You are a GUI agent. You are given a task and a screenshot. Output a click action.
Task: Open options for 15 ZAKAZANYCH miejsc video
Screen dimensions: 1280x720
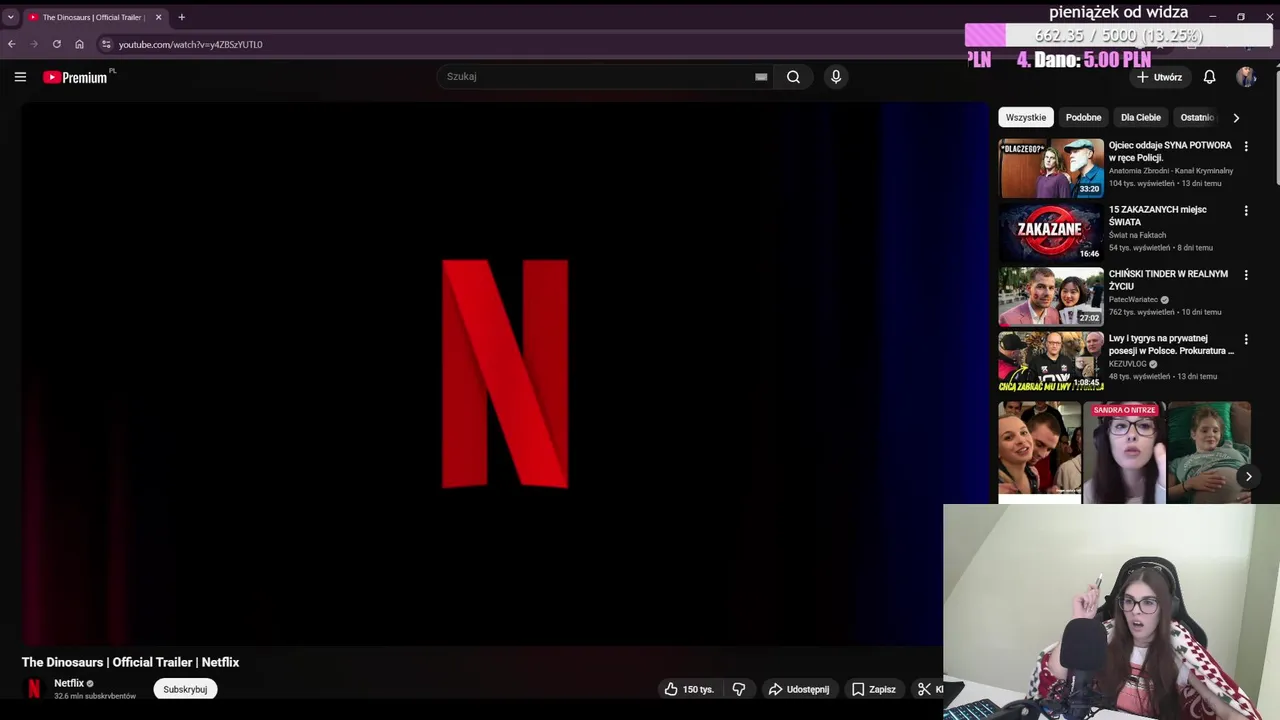point(1246,210)
